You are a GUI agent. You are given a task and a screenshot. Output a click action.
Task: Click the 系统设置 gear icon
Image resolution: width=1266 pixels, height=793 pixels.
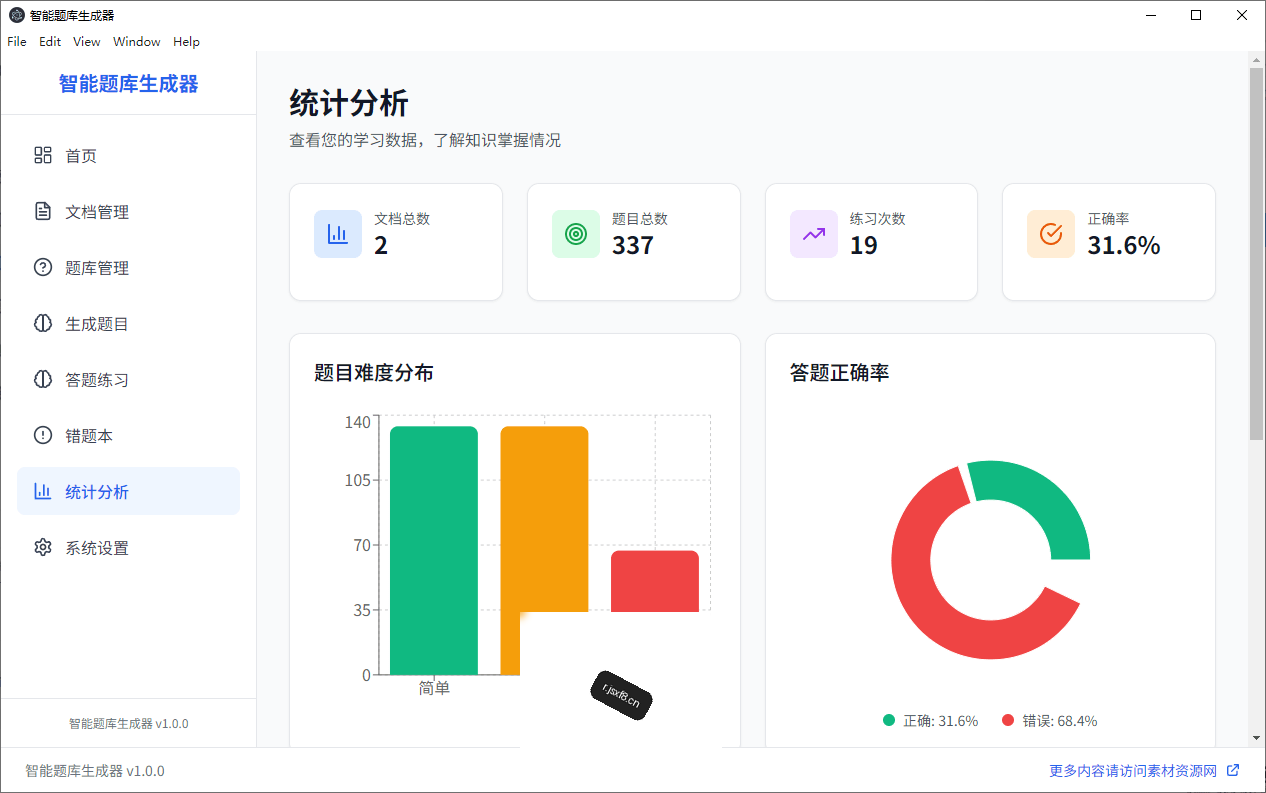coord(42,547)
